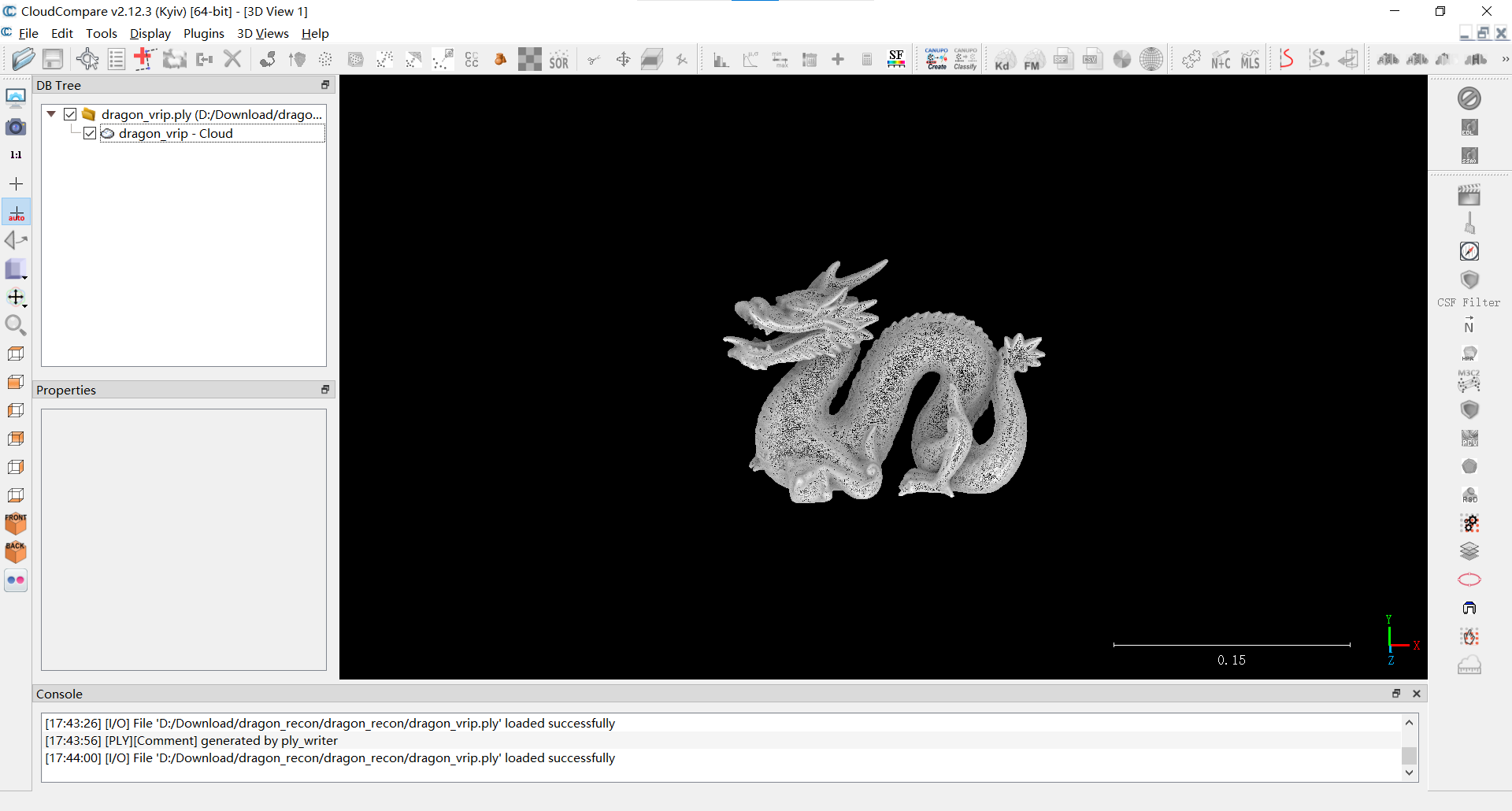Click the SHP file icon
1512x811 pixels.
[x=1063, y=59]
